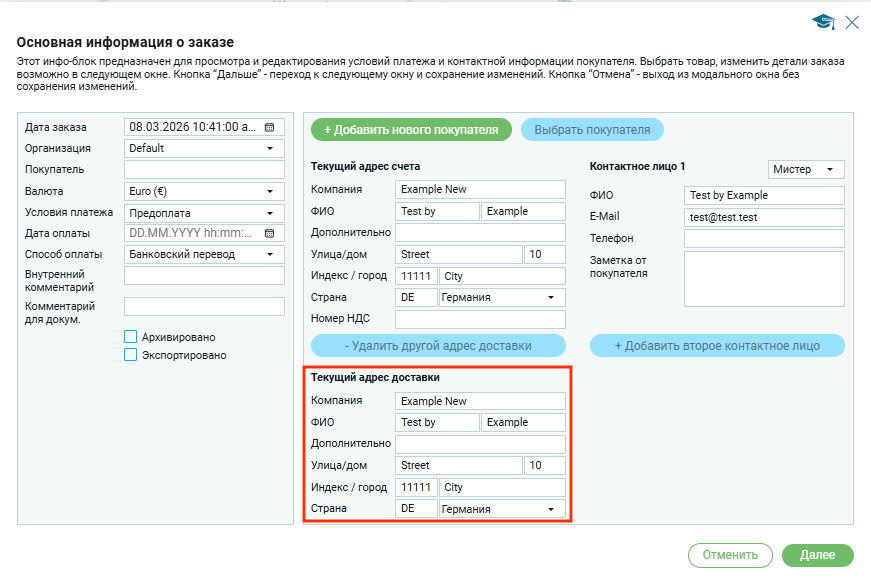Enable the Экспортировано checkbox

click(x=130, y=355)
